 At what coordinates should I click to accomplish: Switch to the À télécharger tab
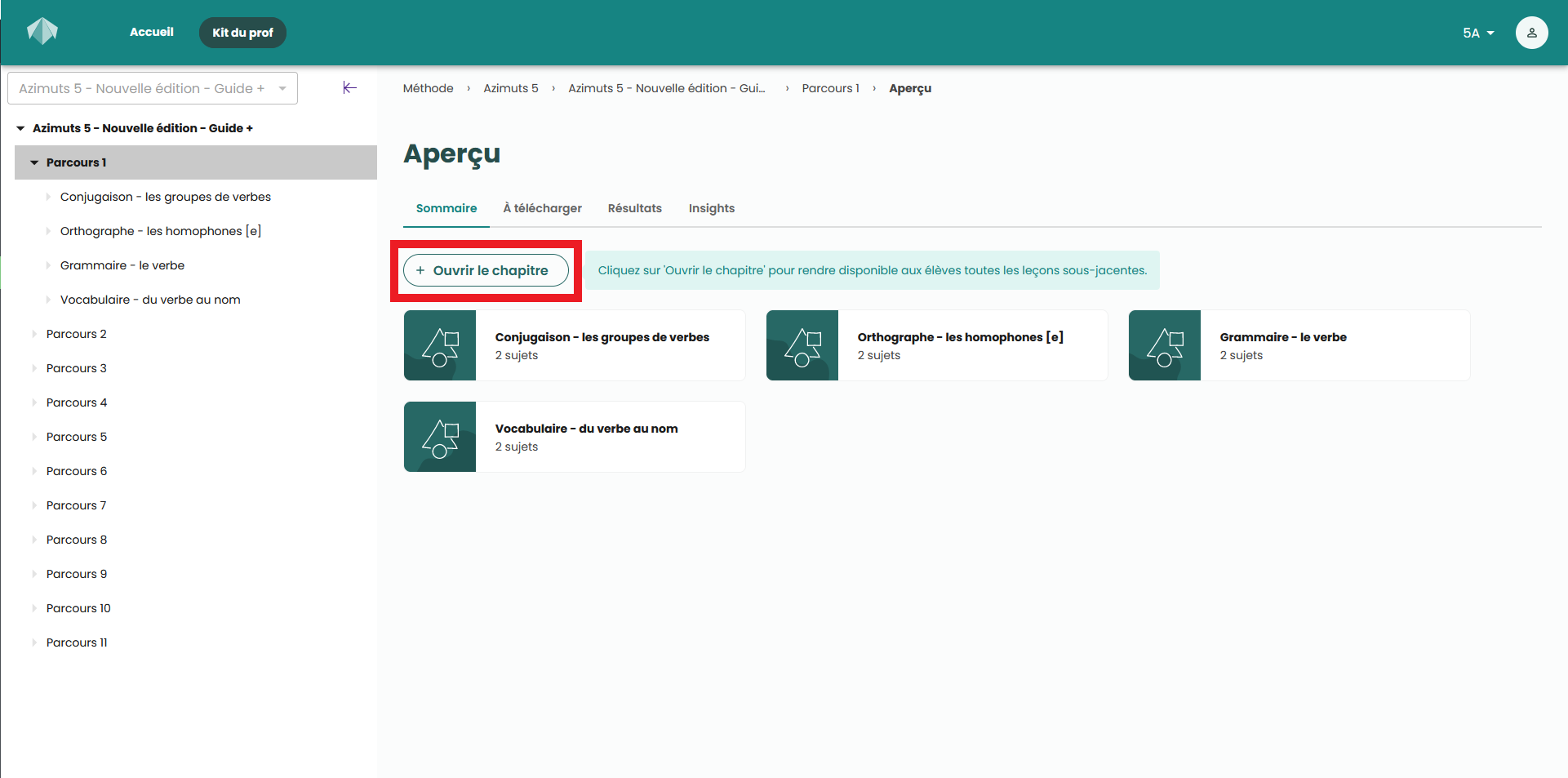(x=542, y=208)
